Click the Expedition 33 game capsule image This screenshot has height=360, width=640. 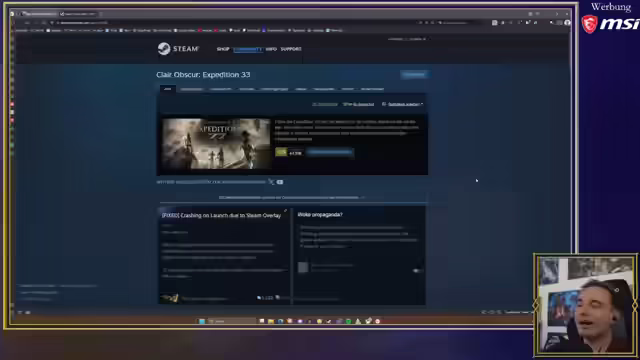click(x=216, y=144)
